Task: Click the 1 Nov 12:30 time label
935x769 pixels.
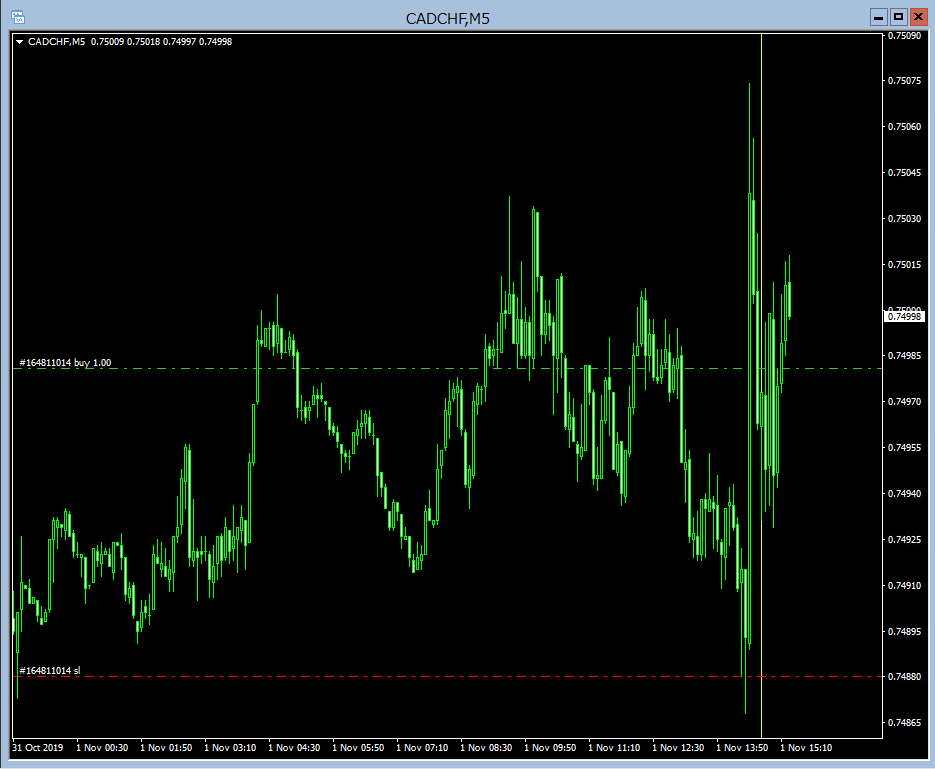Action: tap(678, 748)
